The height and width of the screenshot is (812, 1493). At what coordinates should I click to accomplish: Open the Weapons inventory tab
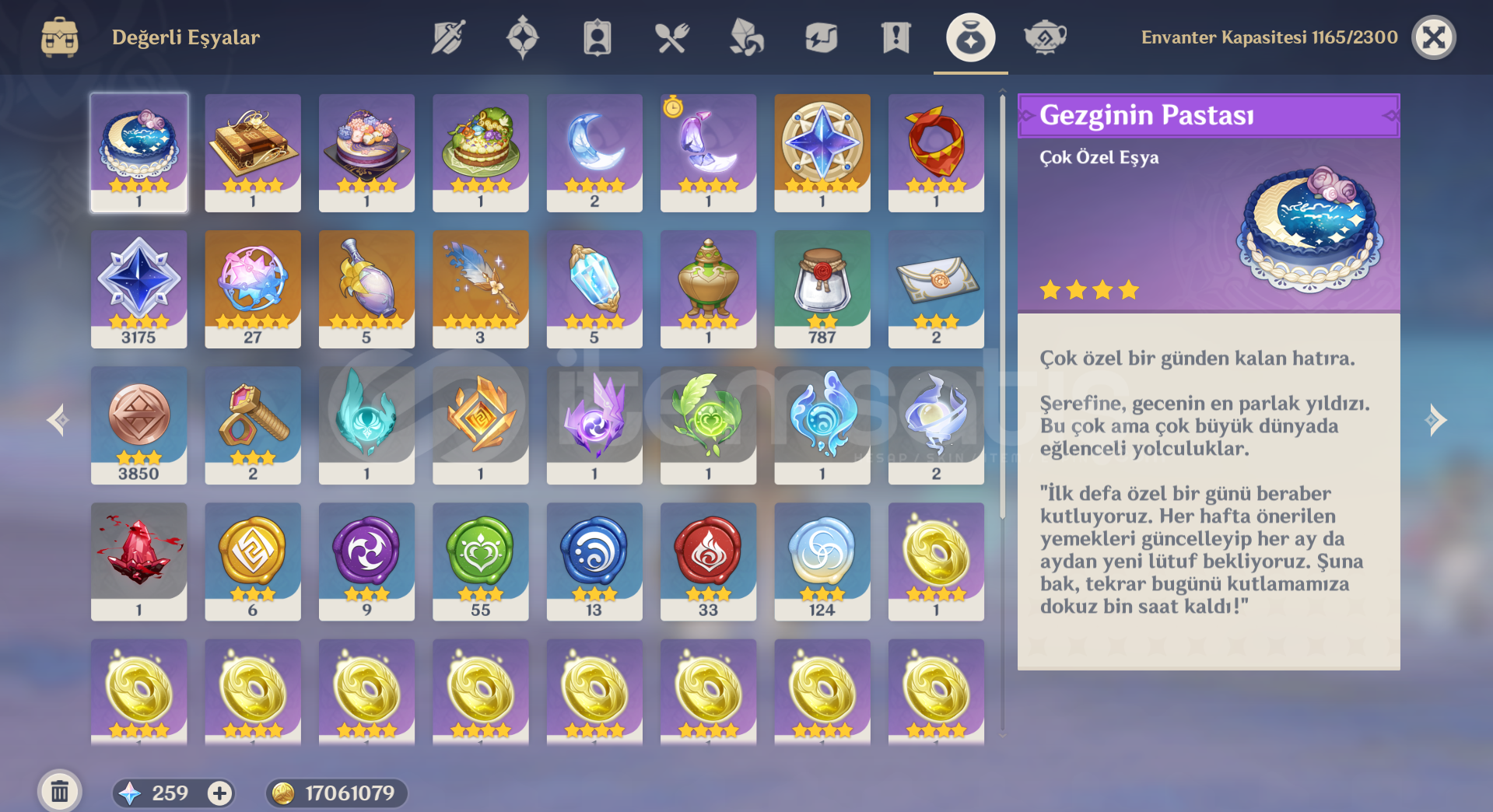[x=448, y=37]
